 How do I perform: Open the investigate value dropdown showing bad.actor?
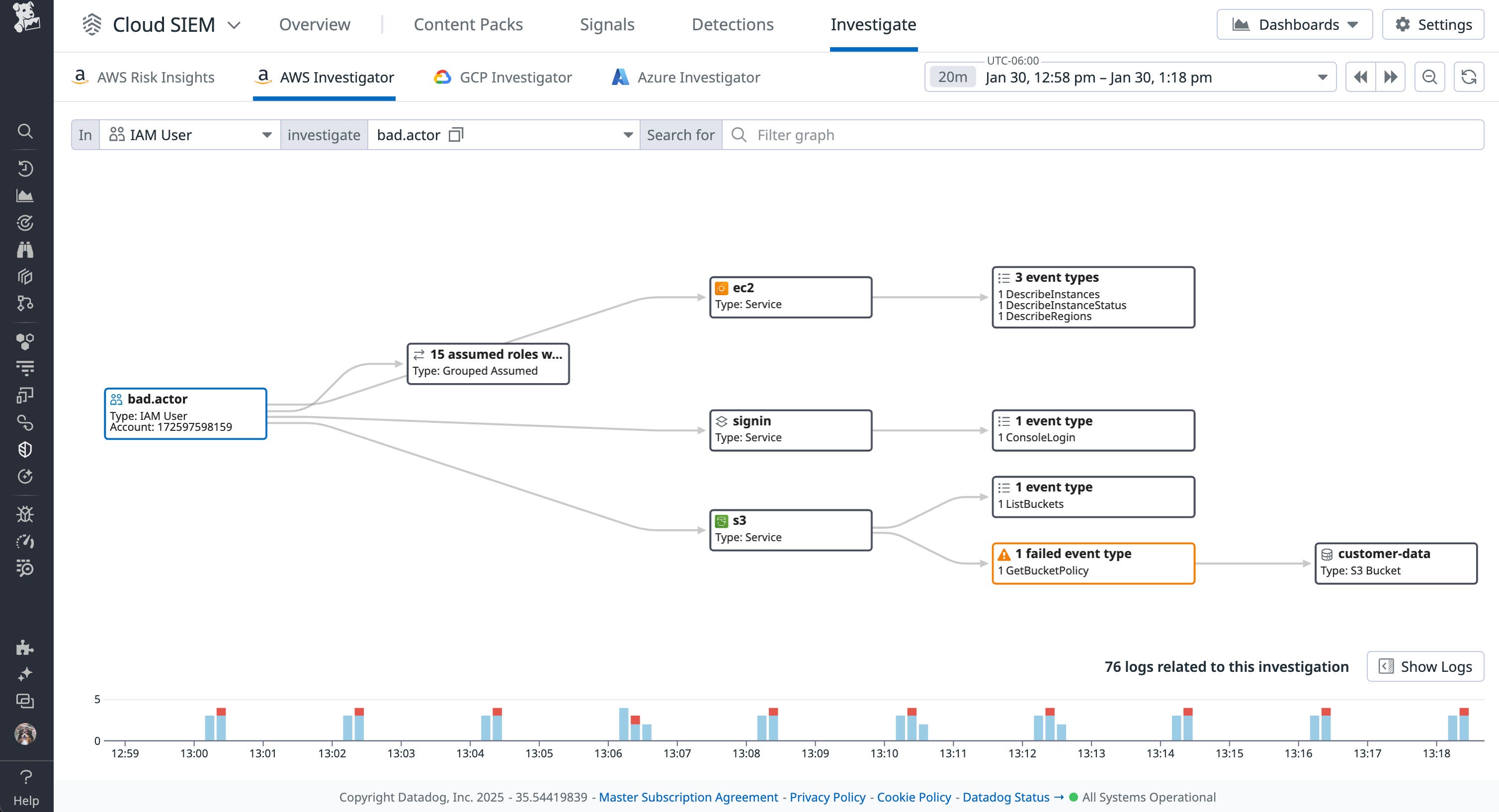(627, 134)
